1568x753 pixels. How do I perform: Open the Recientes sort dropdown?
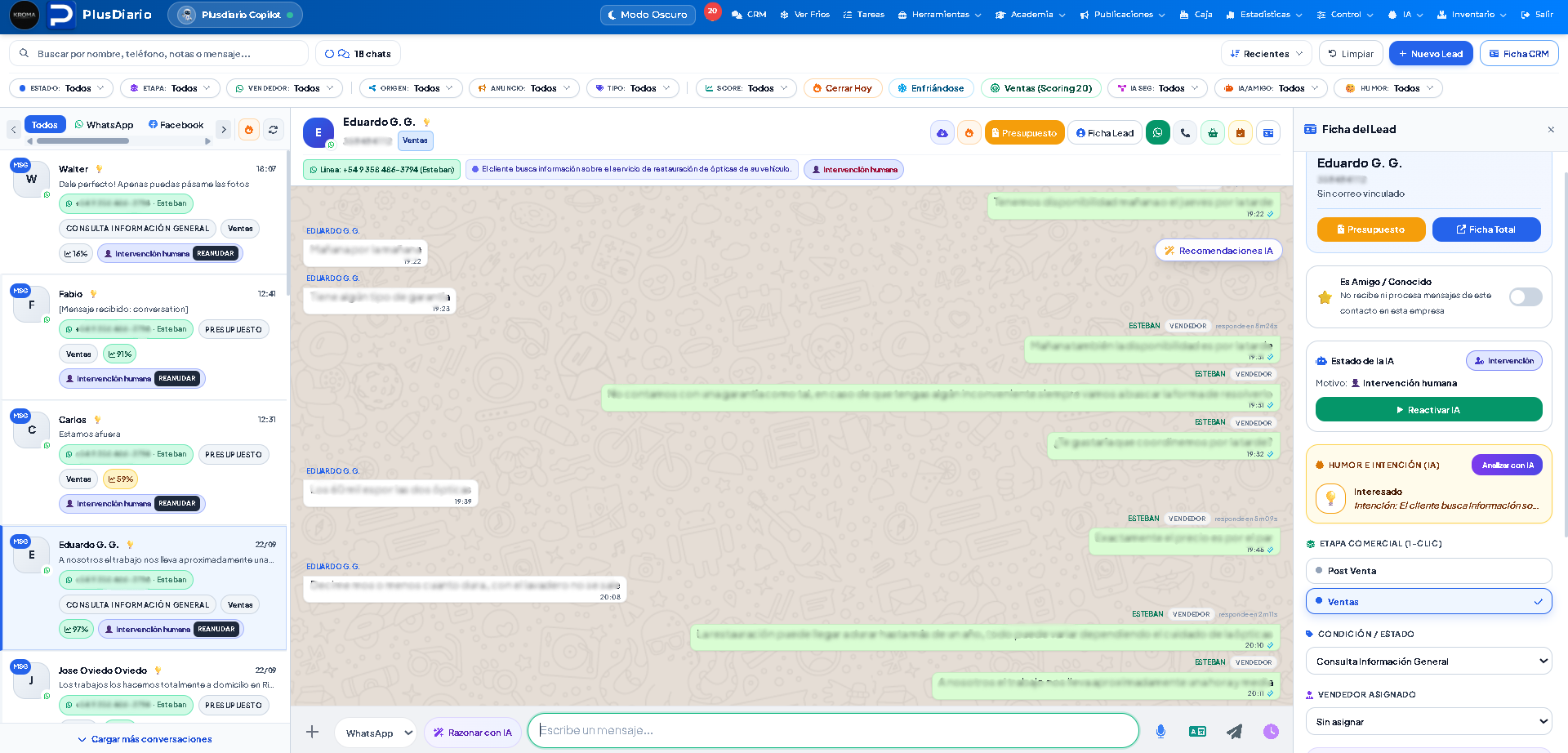point(1267,54)
